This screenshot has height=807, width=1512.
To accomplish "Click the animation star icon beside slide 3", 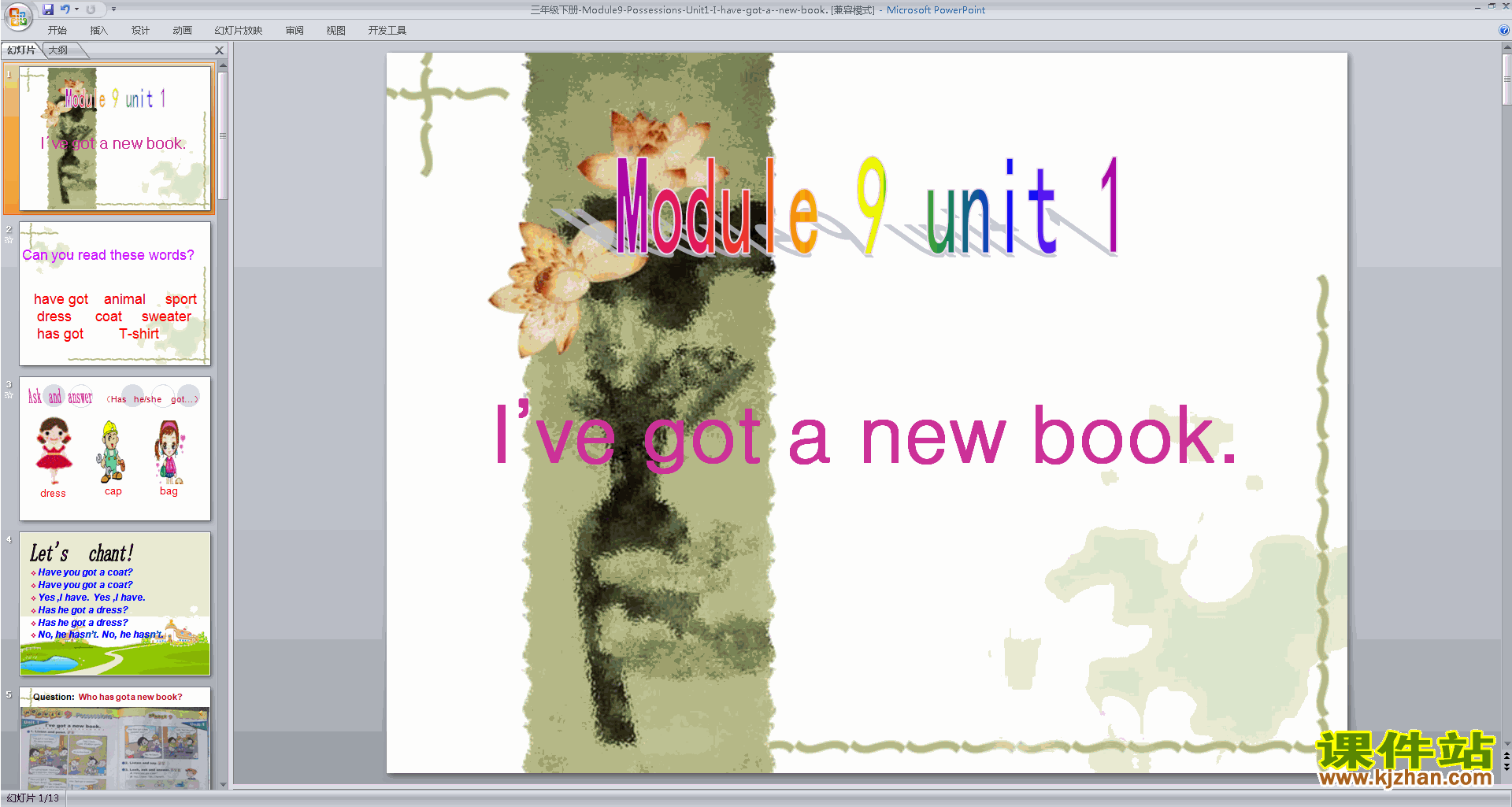I will [x=9, y=395].
